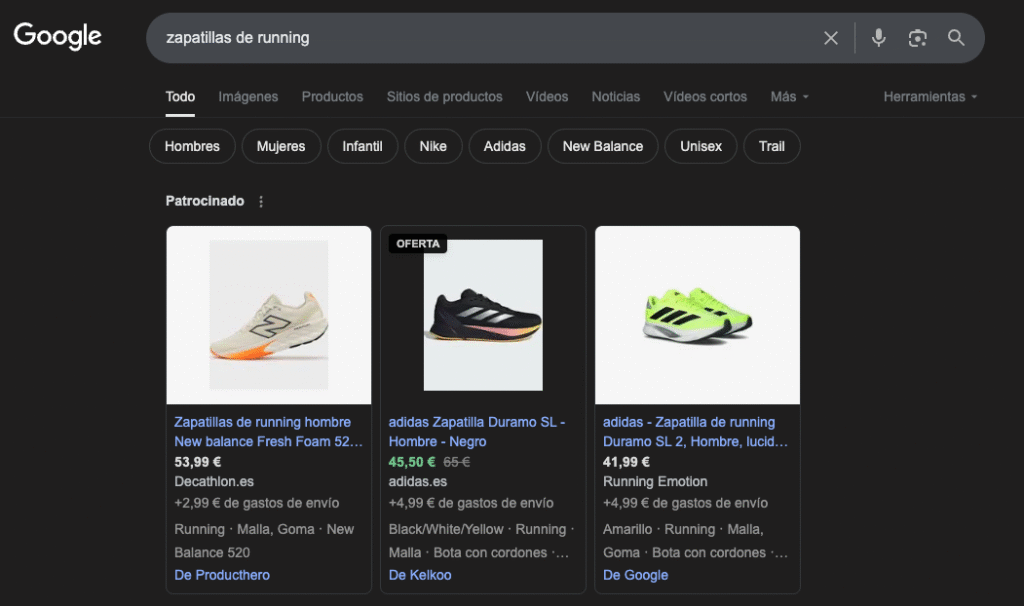Image resolution: width=1024 pixels, height=606 pixels.
Task: Open link adidas Zapatilla Duramo SL Hombre Negro
Action: [477, 432]
